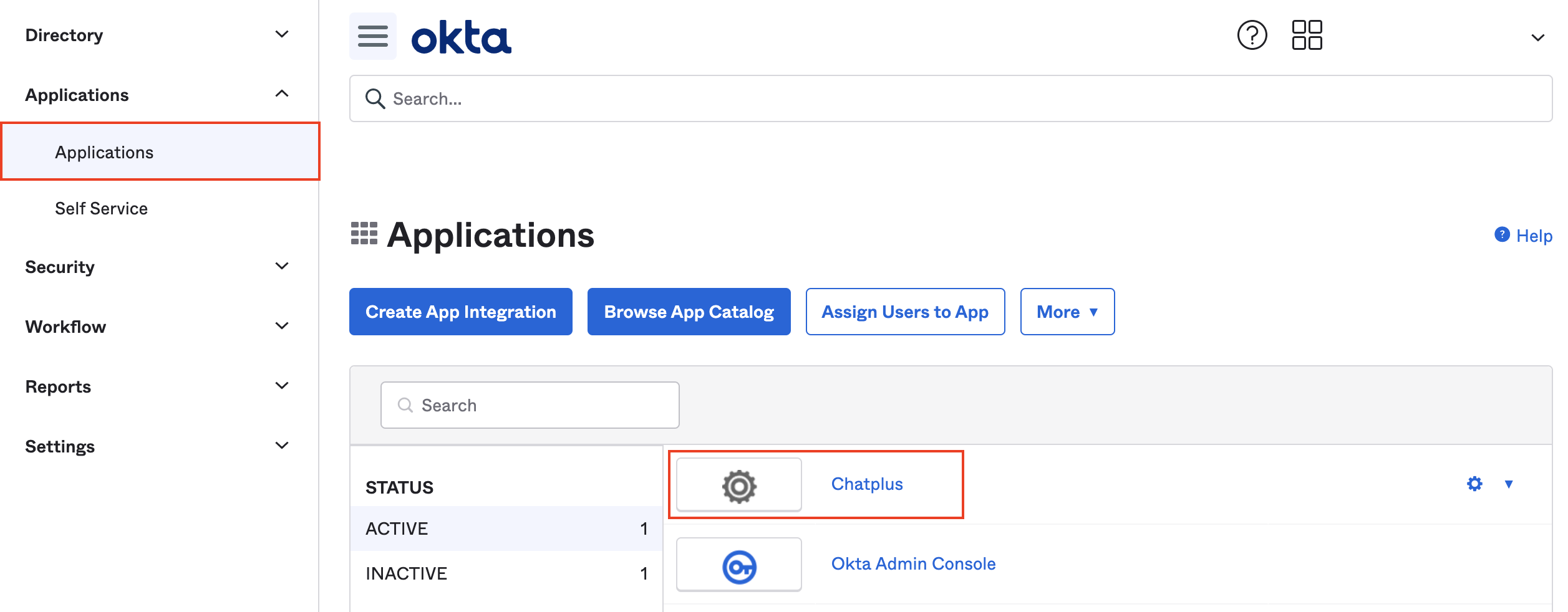The image size is (1568, 612).
Task: Click Assign Users to App button
Action: (x=905, y=312)
